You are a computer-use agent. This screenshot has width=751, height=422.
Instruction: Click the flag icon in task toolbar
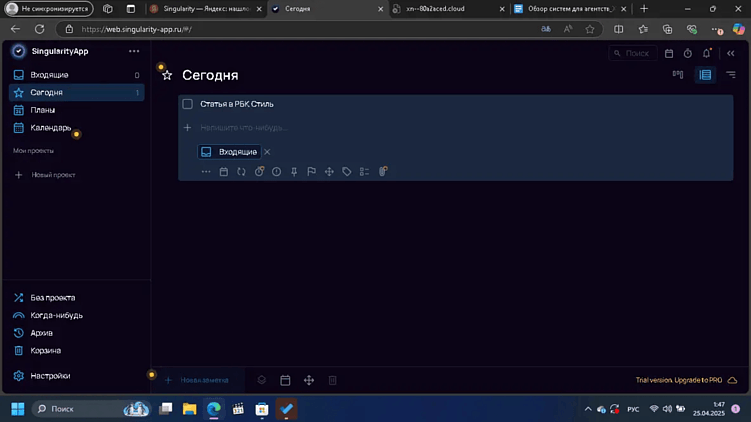(x=311, y=172)
